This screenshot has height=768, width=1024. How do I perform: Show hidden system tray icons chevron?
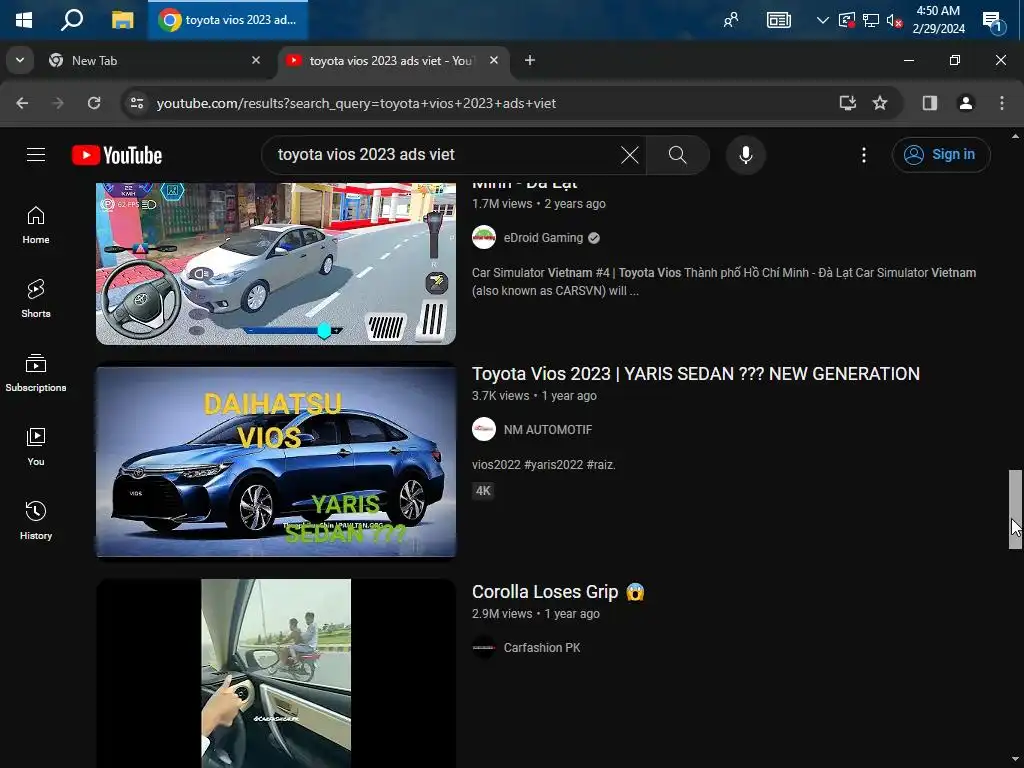(822, 20)
